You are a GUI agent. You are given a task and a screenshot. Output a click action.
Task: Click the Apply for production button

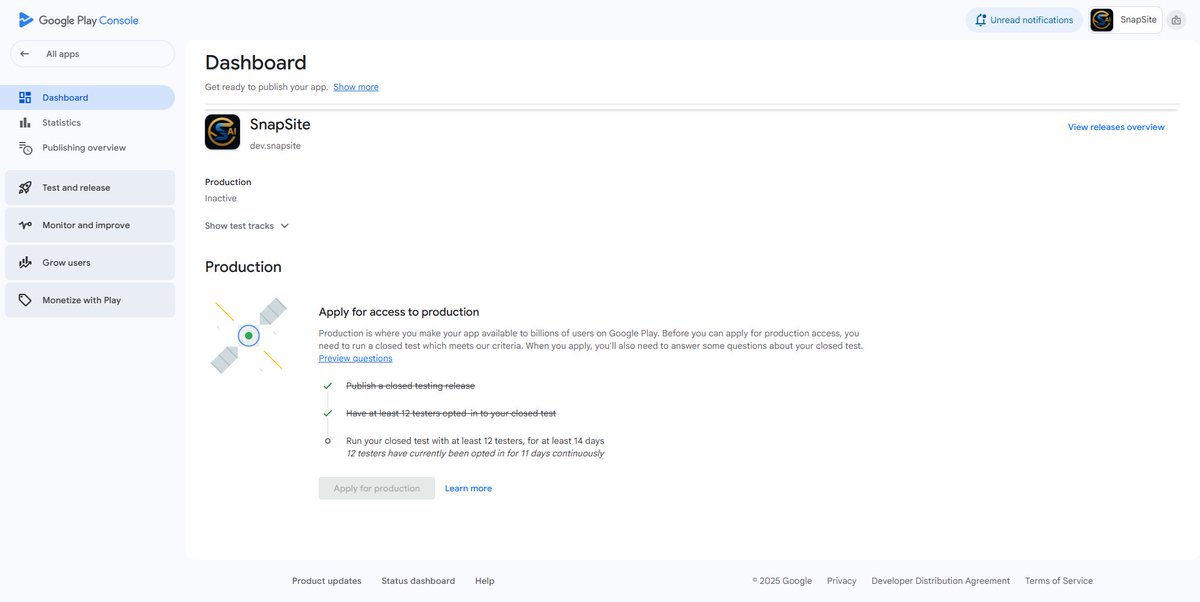tap(377, 488)
